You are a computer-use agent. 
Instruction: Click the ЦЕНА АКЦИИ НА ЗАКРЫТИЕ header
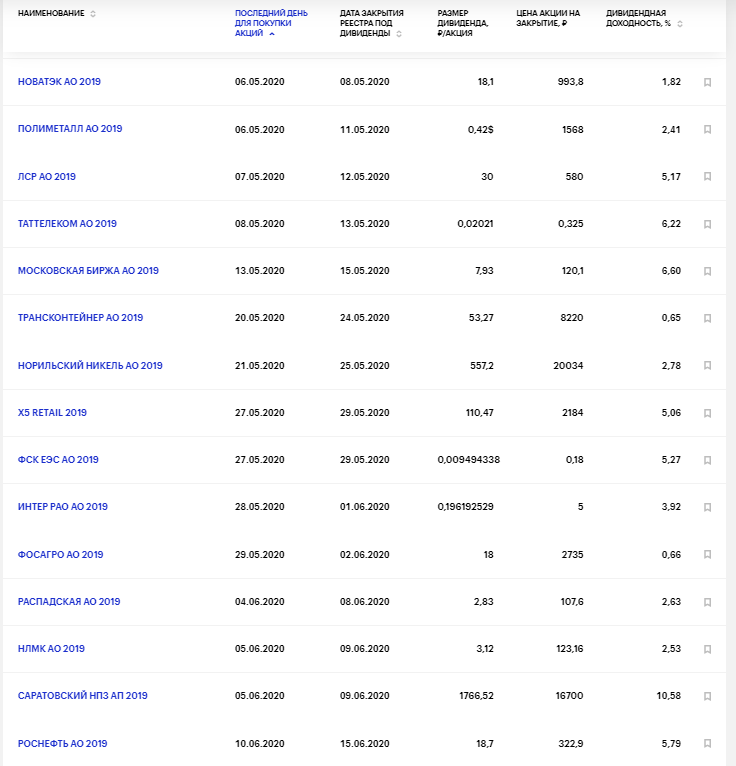(548, 18)
